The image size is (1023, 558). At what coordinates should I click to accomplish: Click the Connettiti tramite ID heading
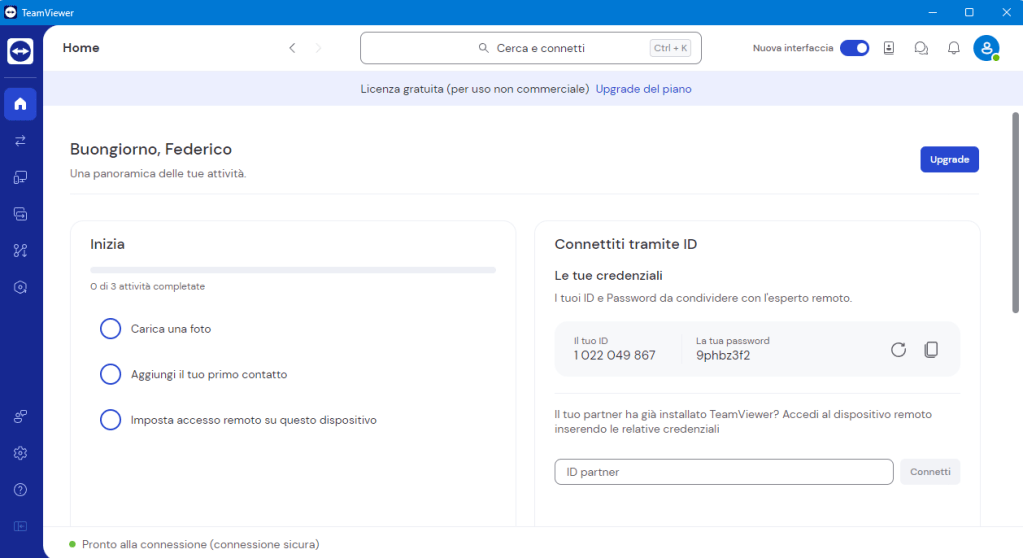[626, 244]
